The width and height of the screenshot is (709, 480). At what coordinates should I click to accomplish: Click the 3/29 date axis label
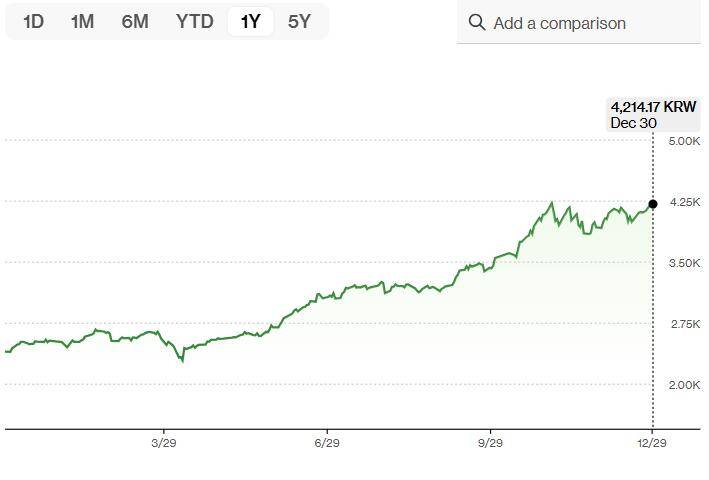[x=163, y=442]
